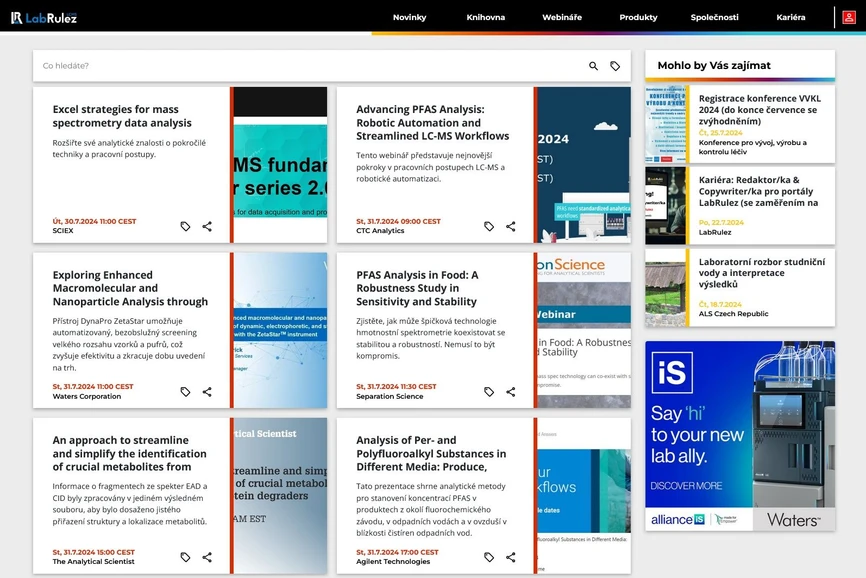Open 'PFAS Analysis in Food' webinar title
866x578 pixels.
[417, 288]
